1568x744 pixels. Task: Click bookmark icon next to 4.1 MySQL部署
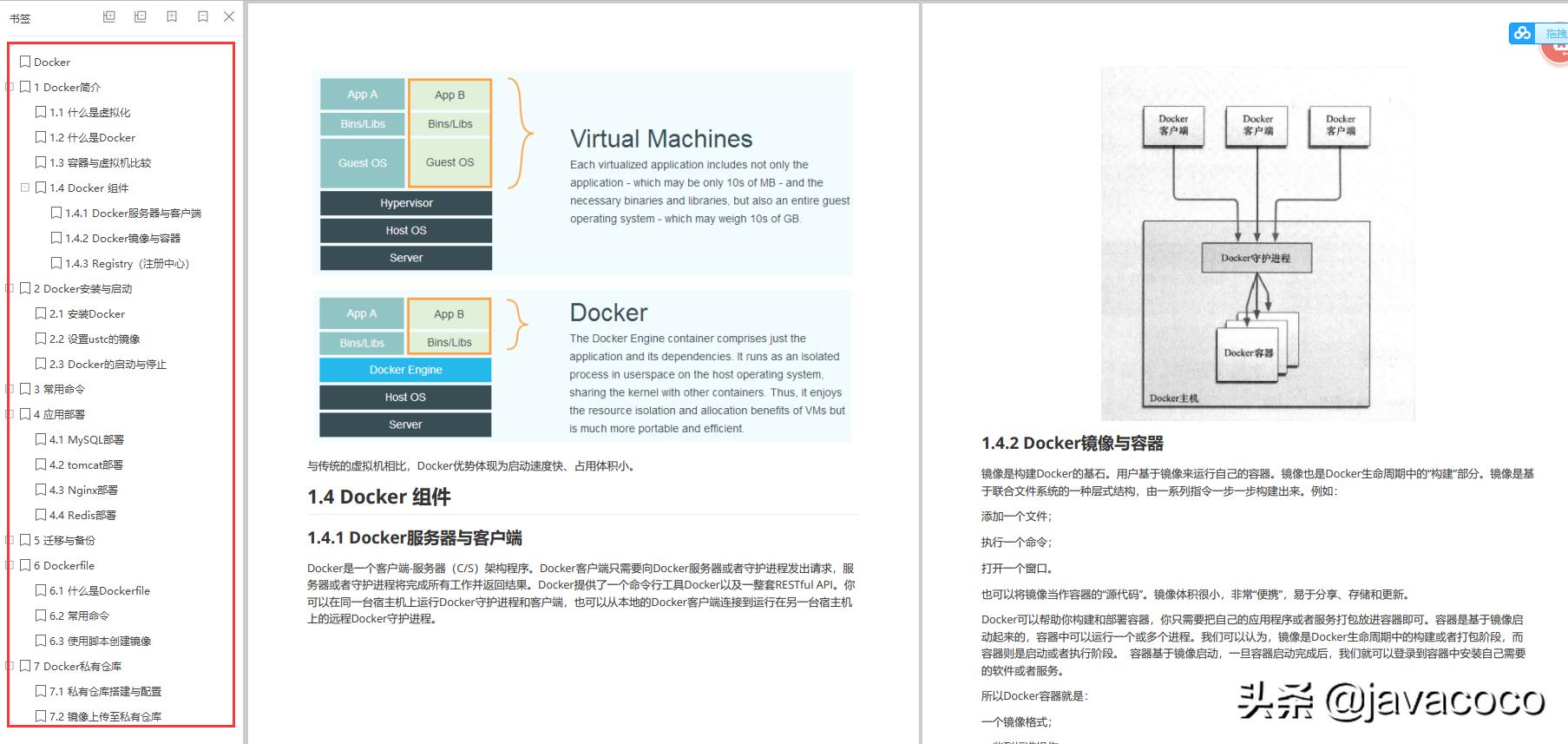pyautogui.click(x=41, y=439)
